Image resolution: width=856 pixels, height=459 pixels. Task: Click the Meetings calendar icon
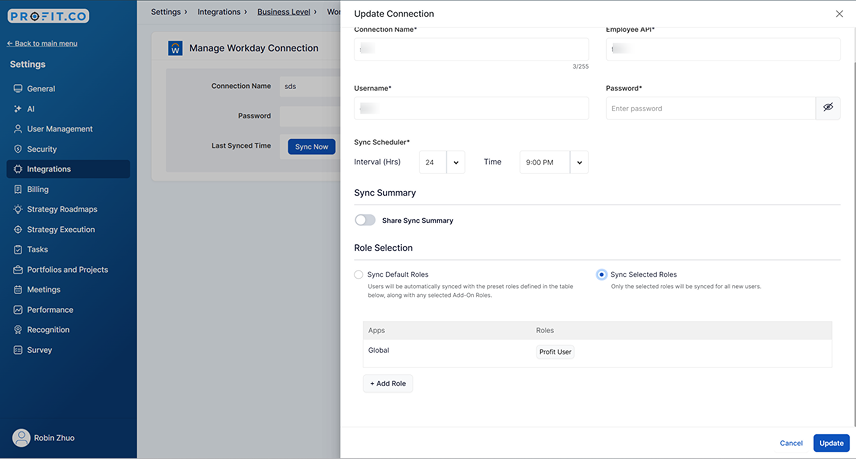tap(18, 290)
